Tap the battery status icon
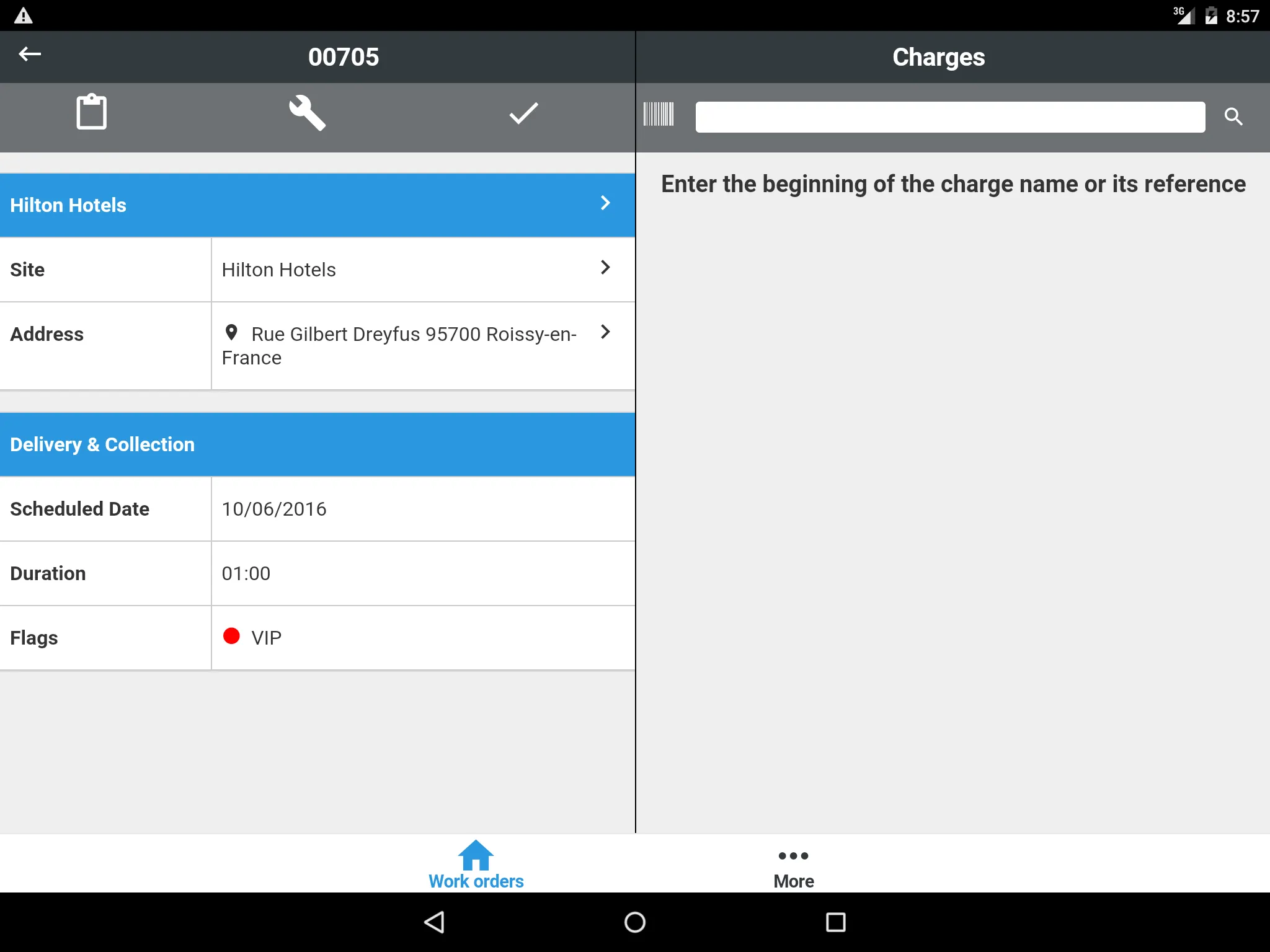 click(1211, 15)
